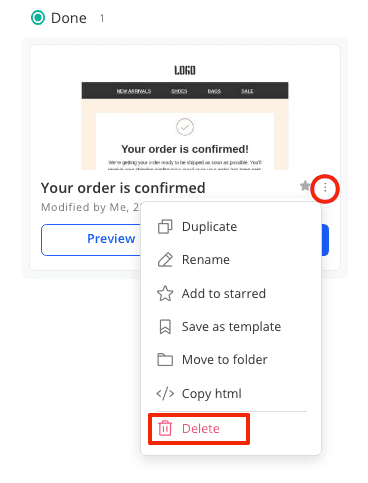Click the star outline icon beside Add to starred
The image size is (368, 483).
(165, 294)
